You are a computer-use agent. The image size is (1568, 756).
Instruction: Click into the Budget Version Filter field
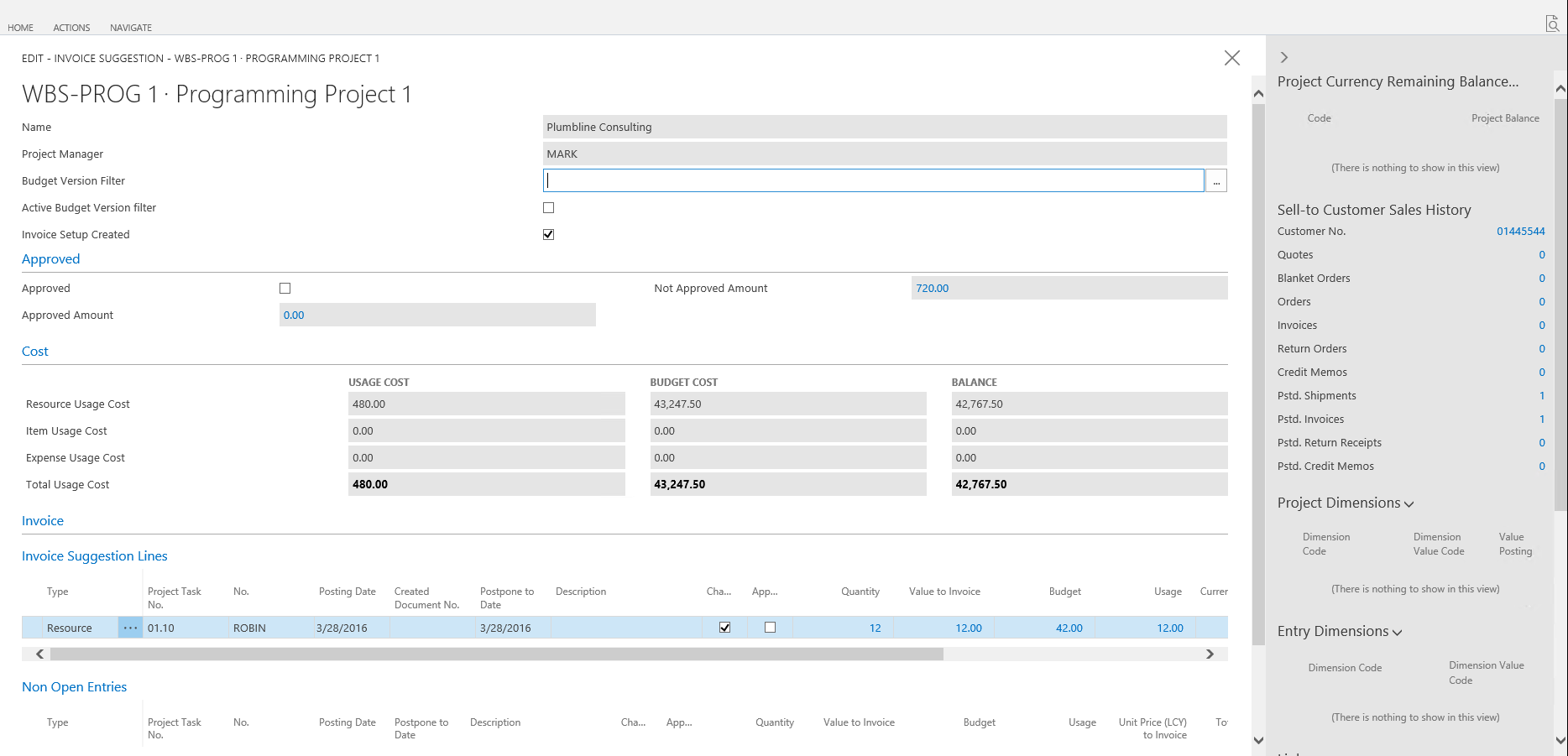coord(873,181)
